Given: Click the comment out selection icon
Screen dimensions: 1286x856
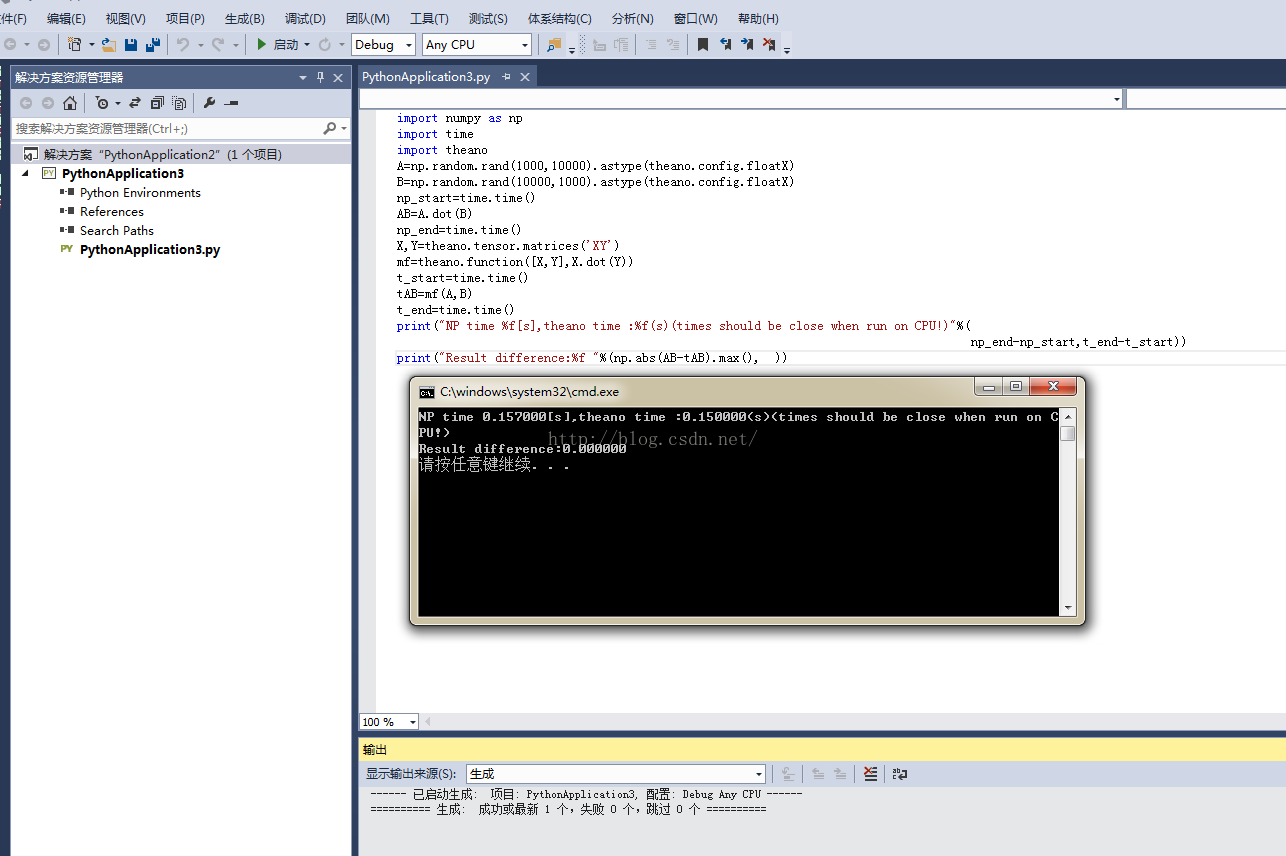Looking at the screenshot, I should 650,44.
